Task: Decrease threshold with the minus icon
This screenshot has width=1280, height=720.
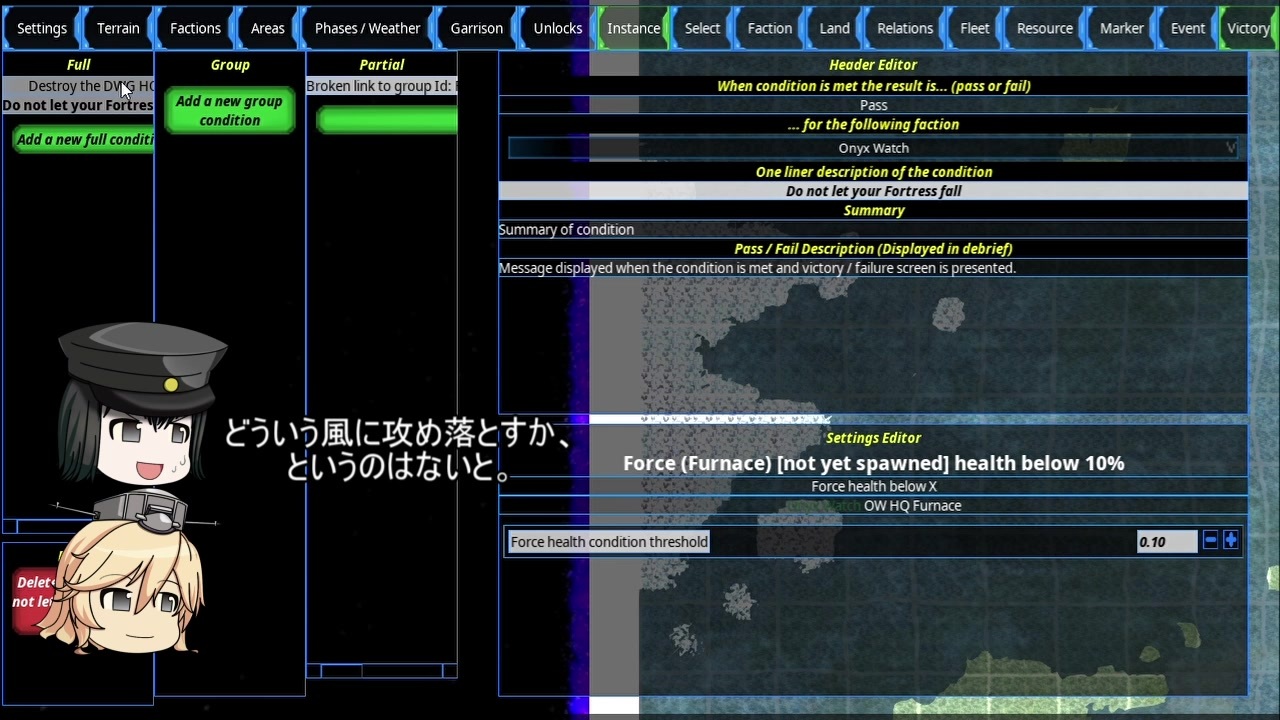Action: click(1210, 541)
